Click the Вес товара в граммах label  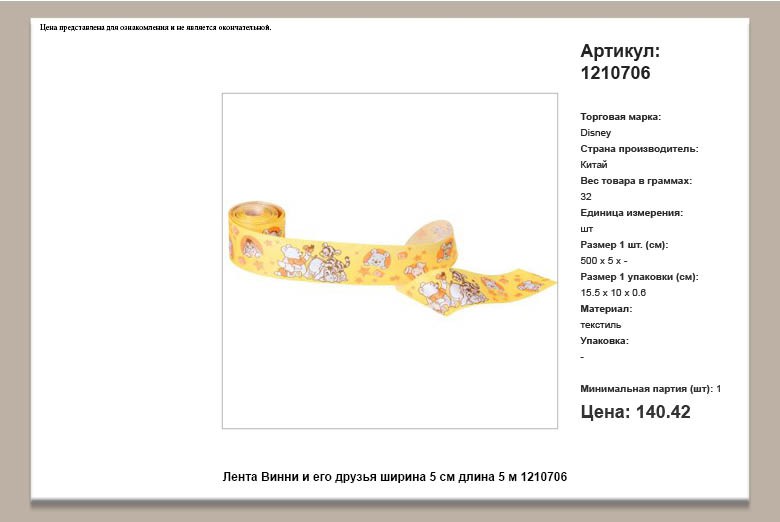click(636, 181)
